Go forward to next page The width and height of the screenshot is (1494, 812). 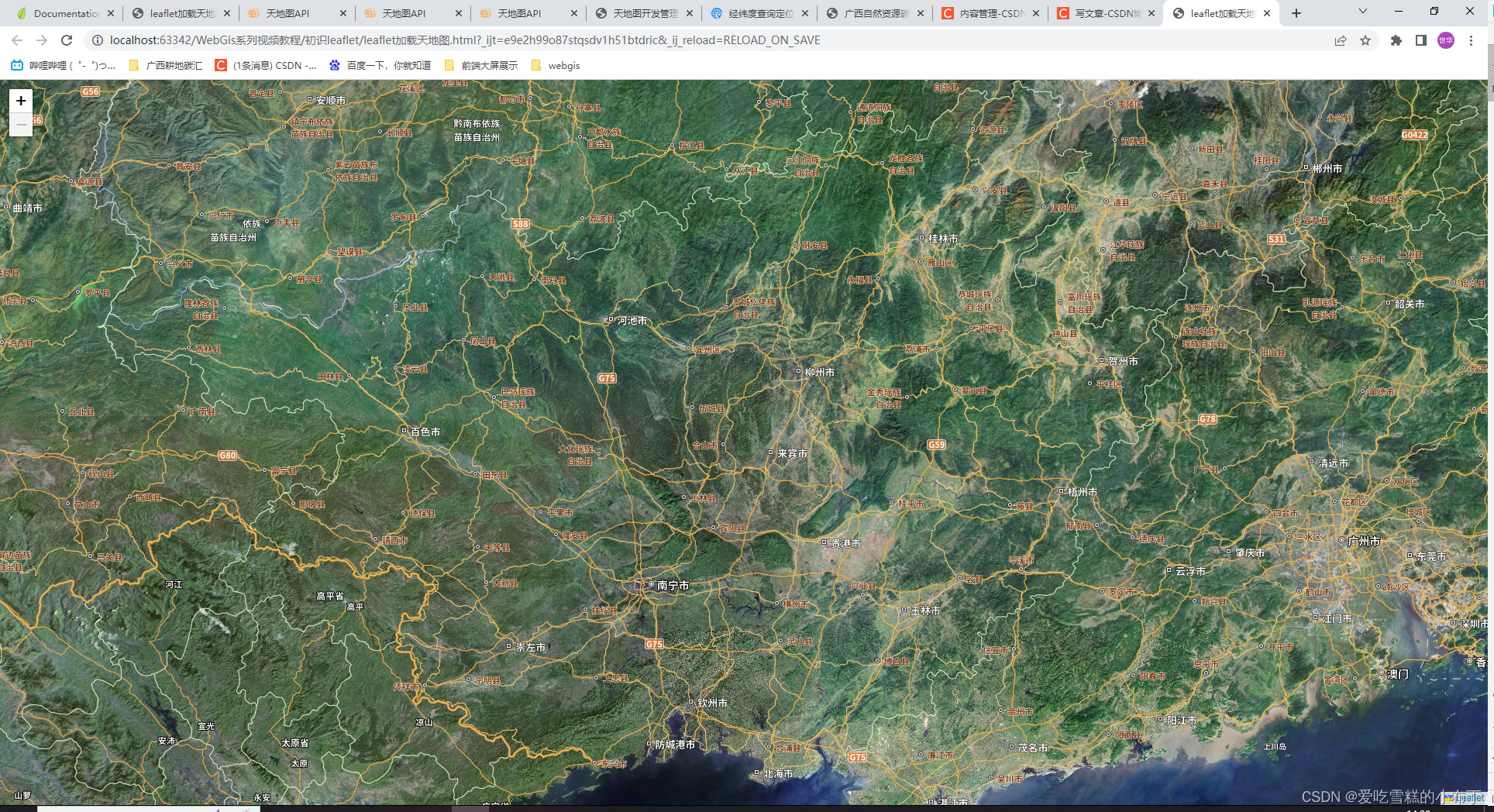42,40
